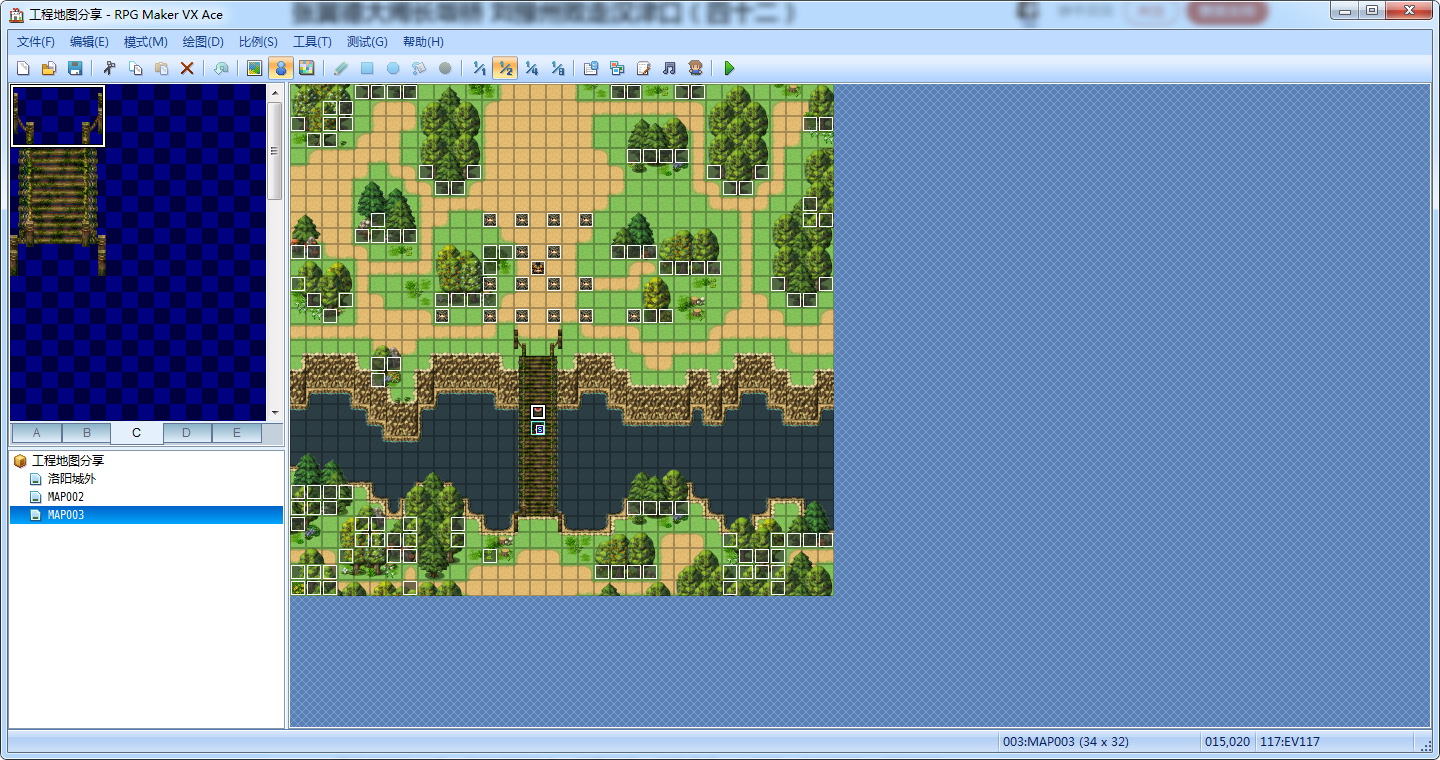Switch to tileset tab A

click(36, 433)
